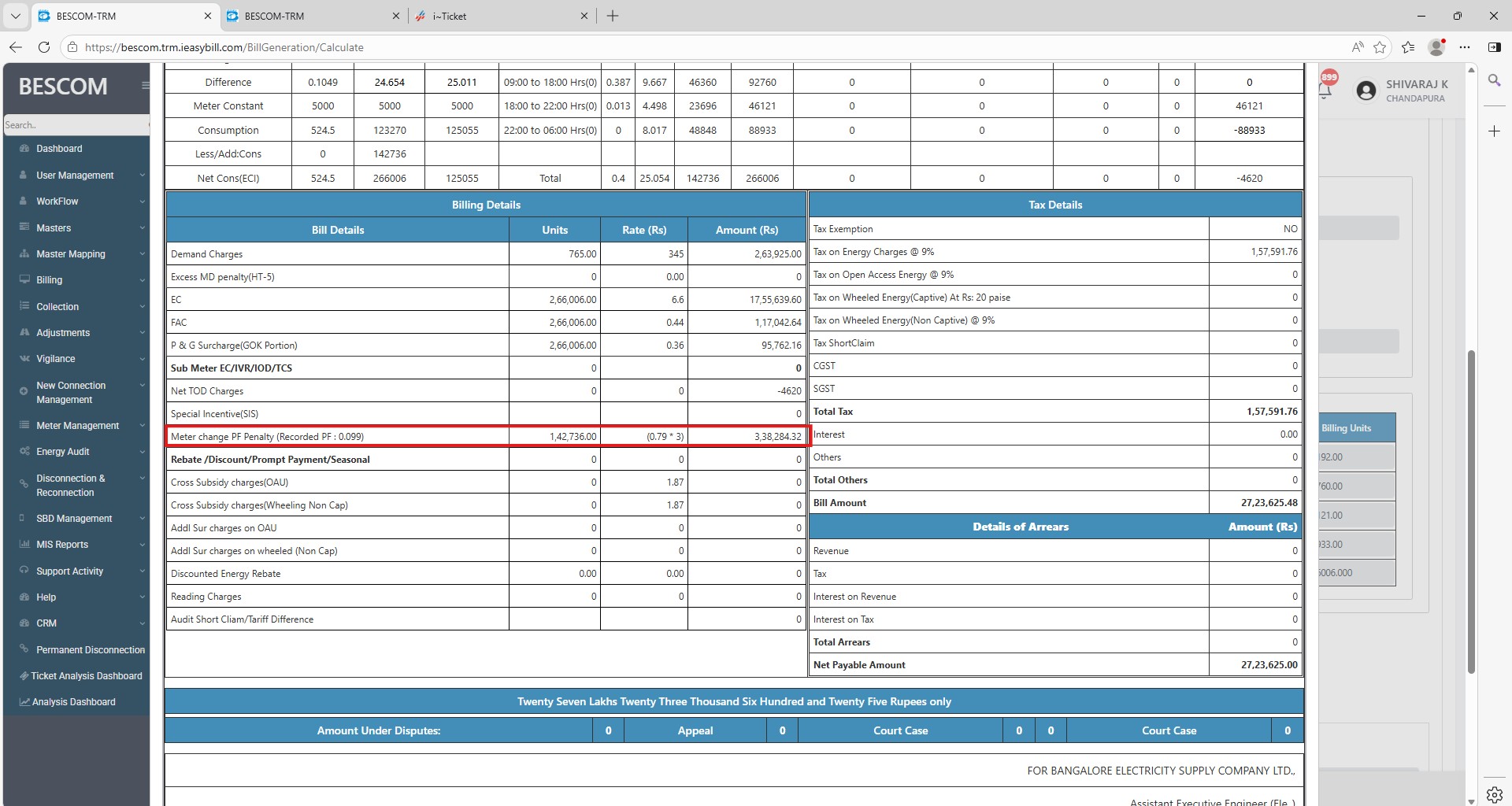Click the page vertical scrollbar

click(x=1470, y=512)
